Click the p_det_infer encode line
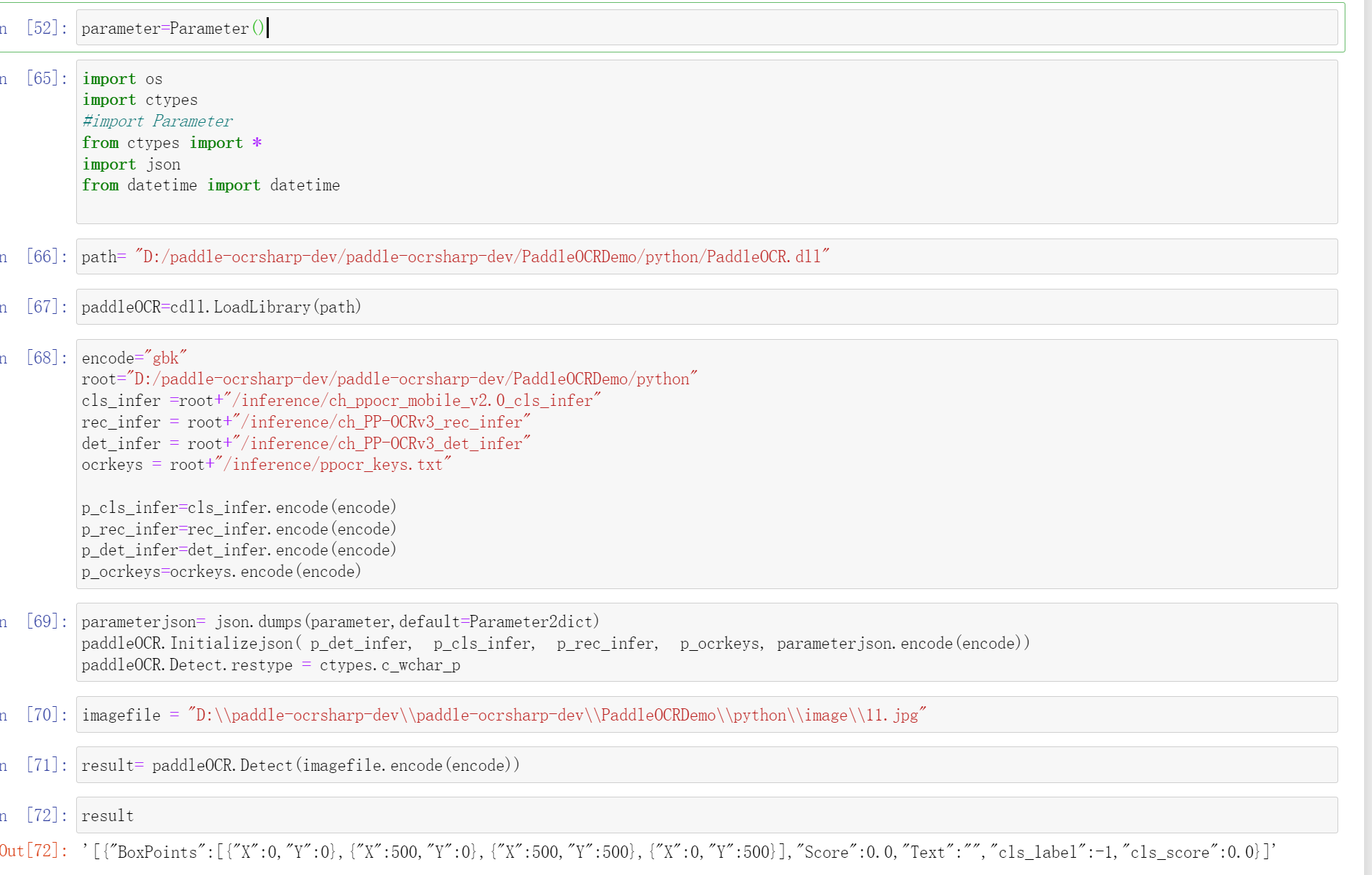 pyautogui.click(x=239, y=550)
